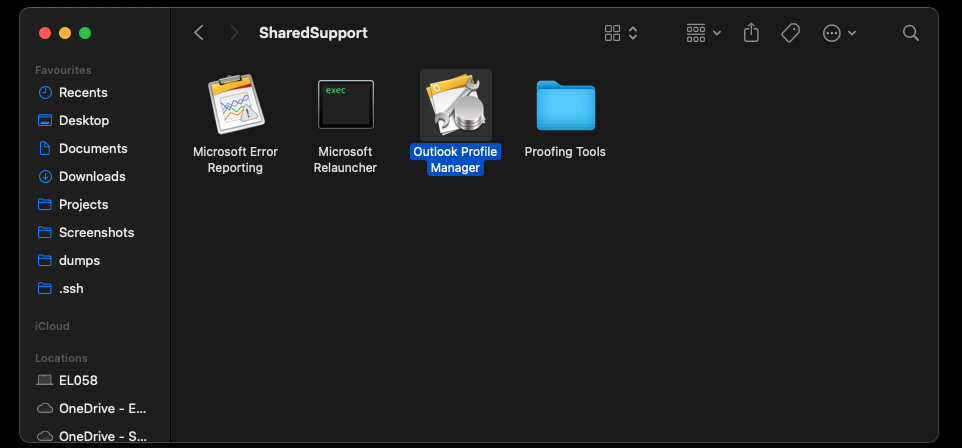
Task: Go back with the left chevron
Action: tap(199, 33)
